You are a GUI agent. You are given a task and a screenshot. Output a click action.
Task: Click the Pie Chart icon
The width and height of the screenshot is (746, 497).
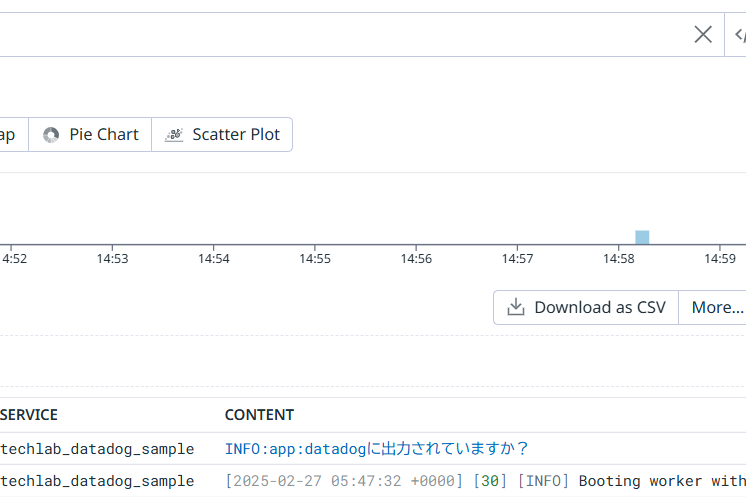tap(51, 135)
